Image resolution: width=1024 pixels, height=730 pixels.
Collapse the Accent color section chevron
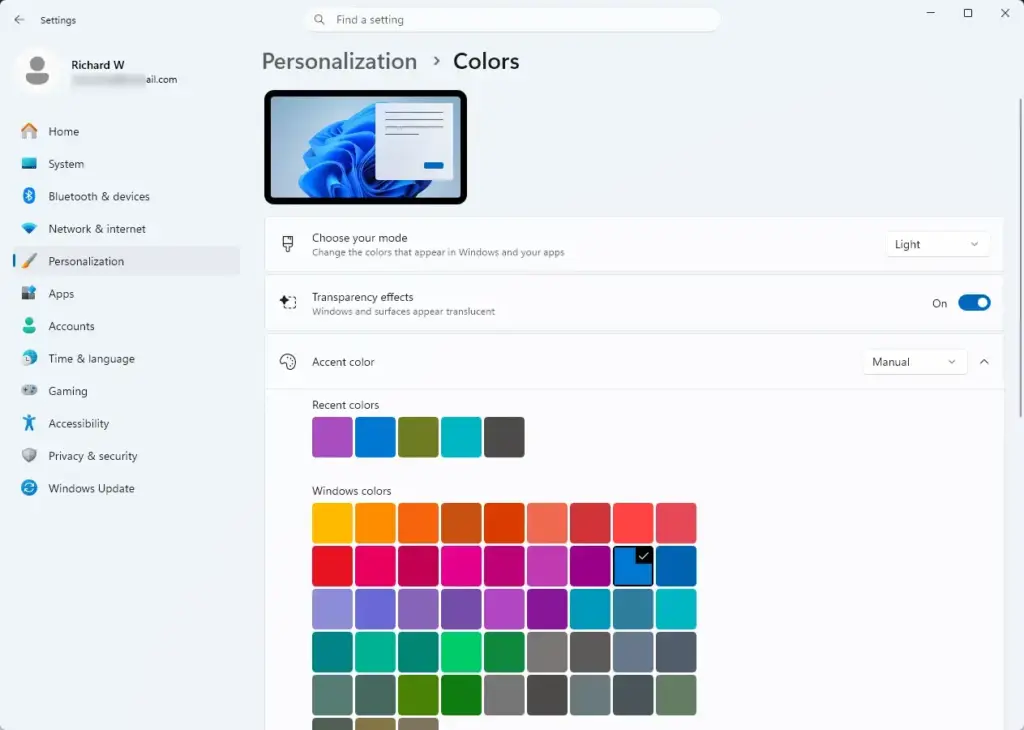[x=984, y=362]
